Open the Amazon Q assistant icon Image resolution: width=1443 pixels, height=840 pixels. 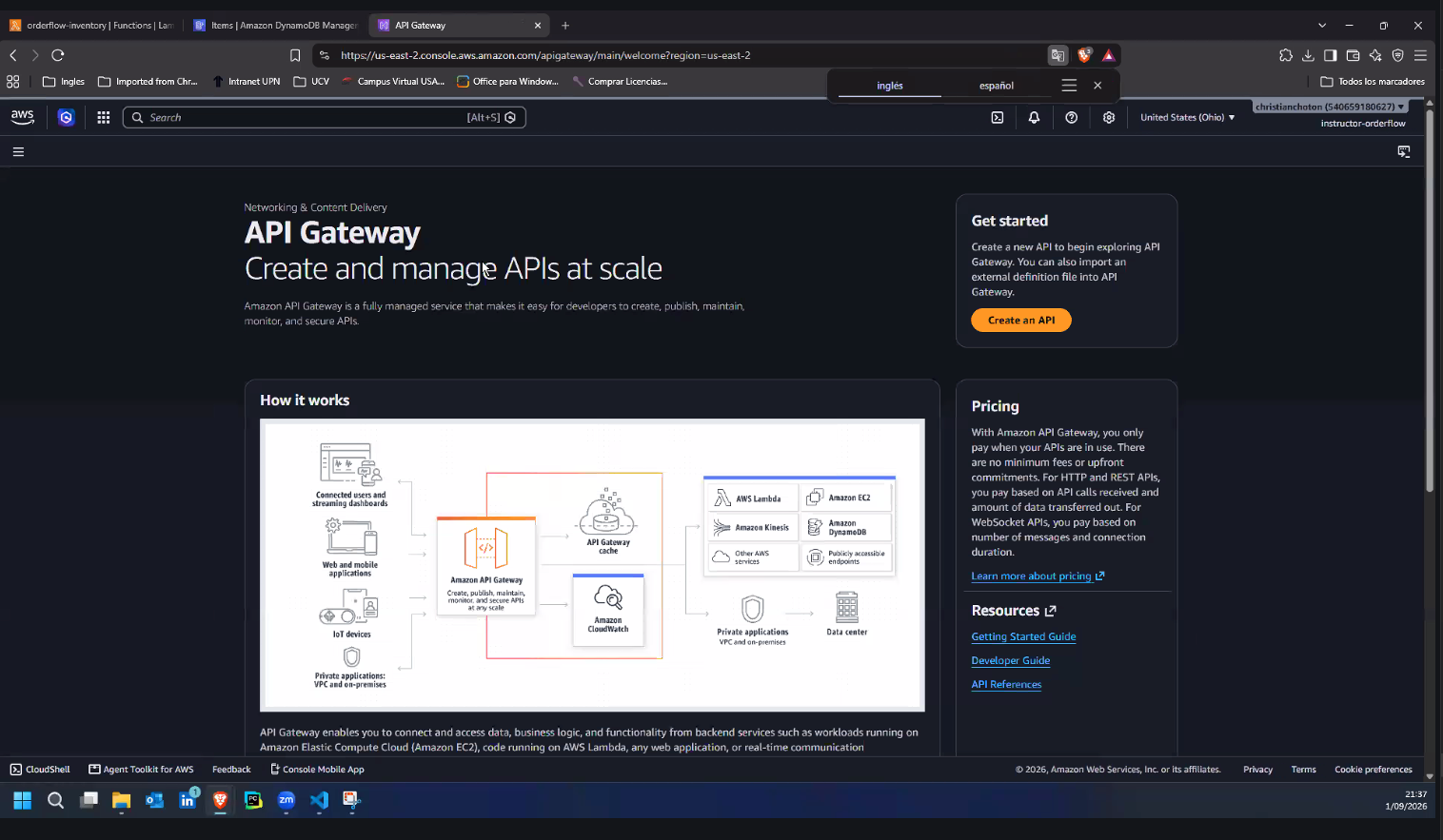[66, 117]
